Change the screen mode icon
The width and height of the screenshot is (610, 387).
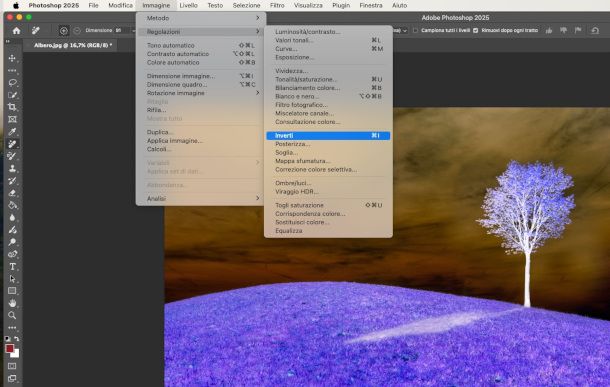[x=12, y=378]
